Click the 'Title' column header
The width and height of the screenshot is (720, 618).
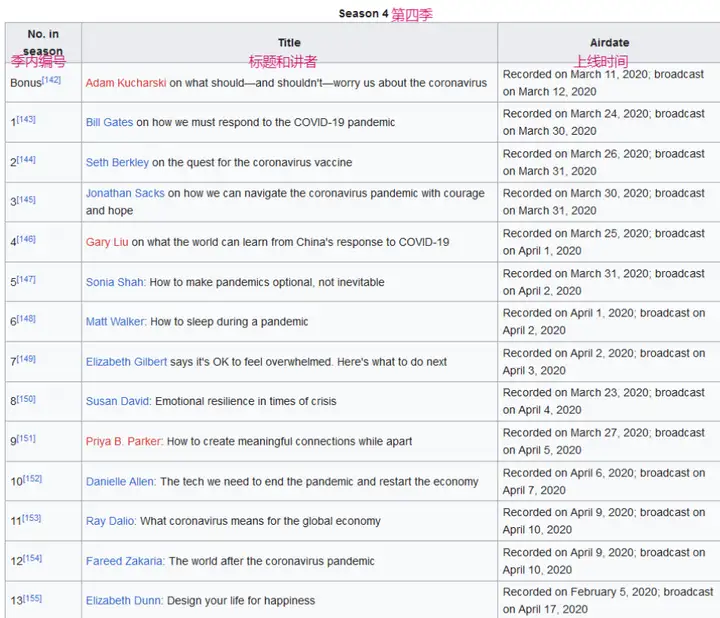[289, 43]
